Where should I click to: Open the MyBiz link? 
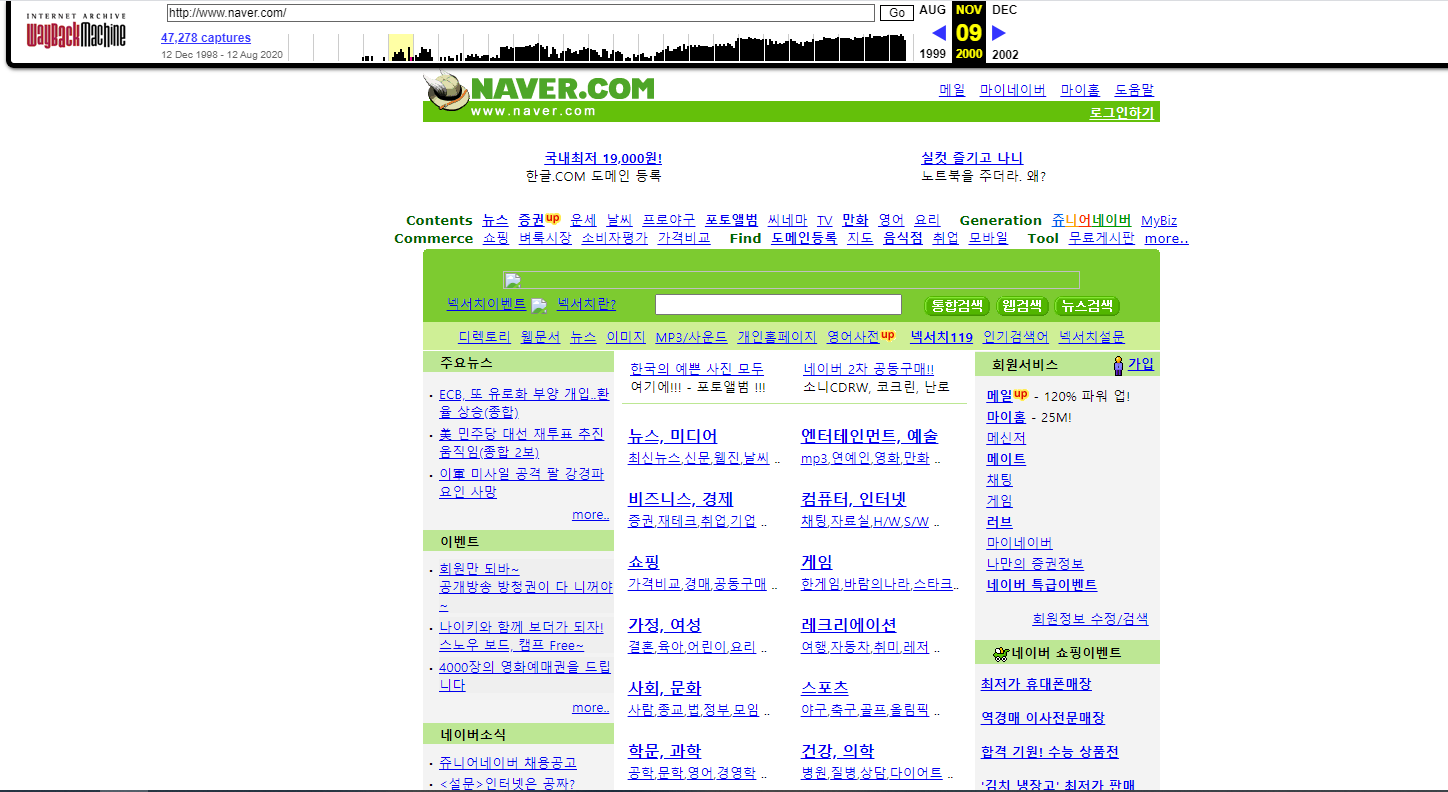tap(1159, 220)
